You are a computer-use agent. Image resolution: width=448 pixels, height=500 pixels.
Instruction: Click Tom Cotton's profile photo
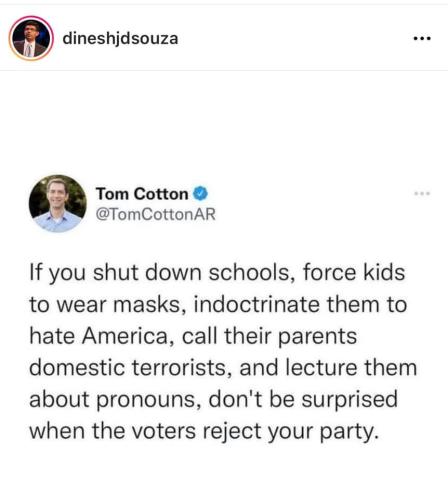point(58,203)
